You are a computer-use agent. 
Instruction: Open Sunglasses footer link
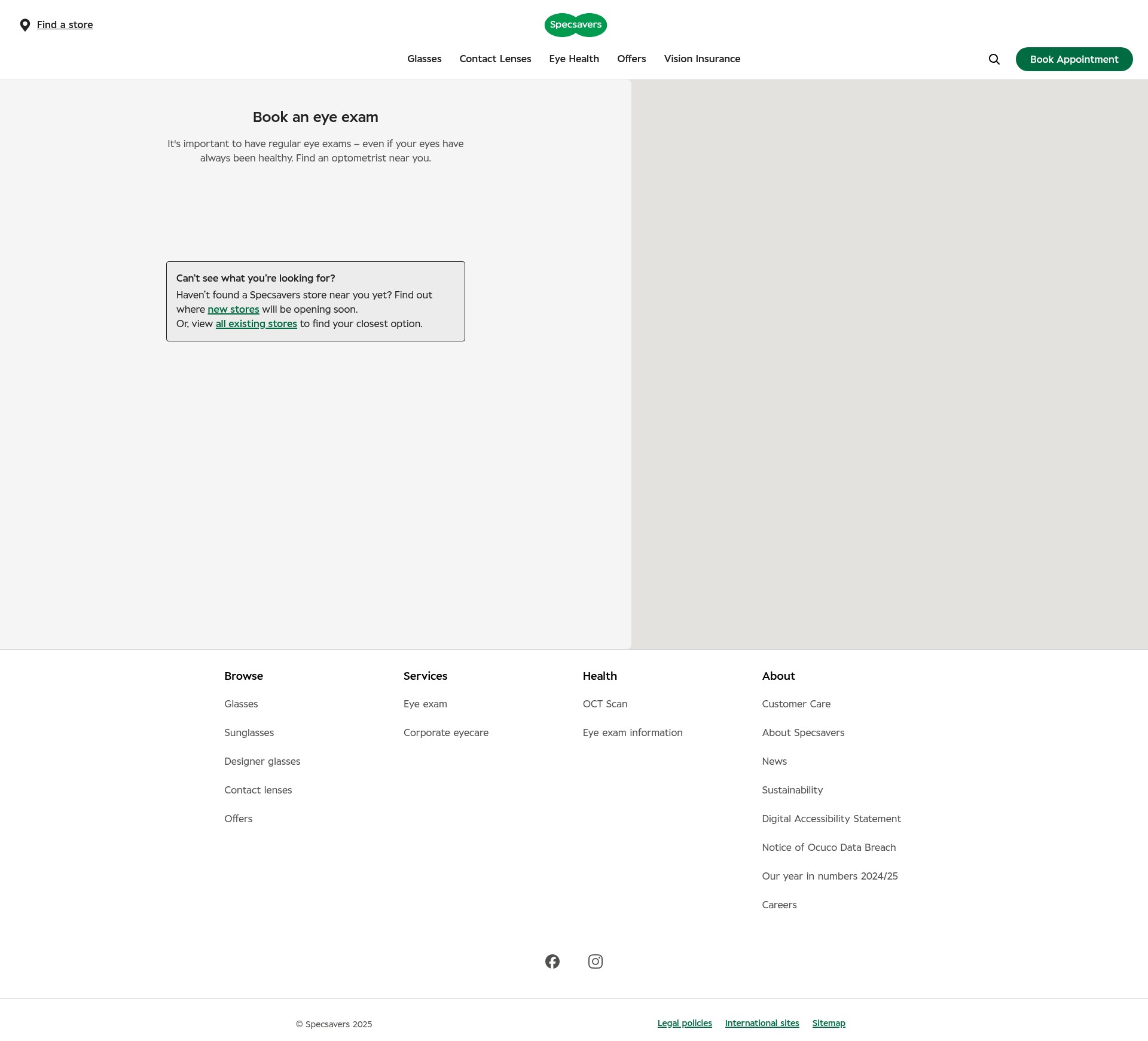coord(249,732)
